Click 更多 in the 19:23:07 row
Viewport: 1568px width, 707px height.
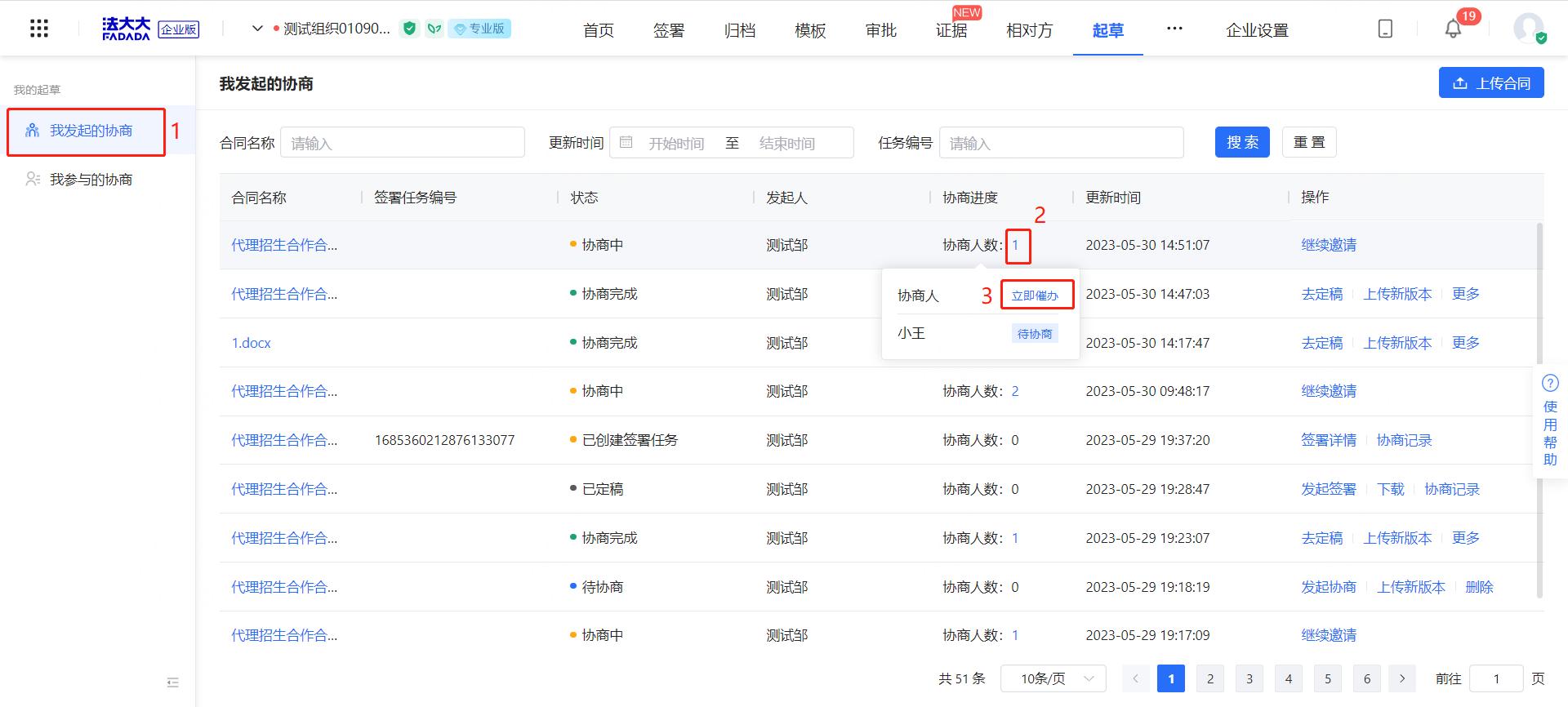point(1465,538)
